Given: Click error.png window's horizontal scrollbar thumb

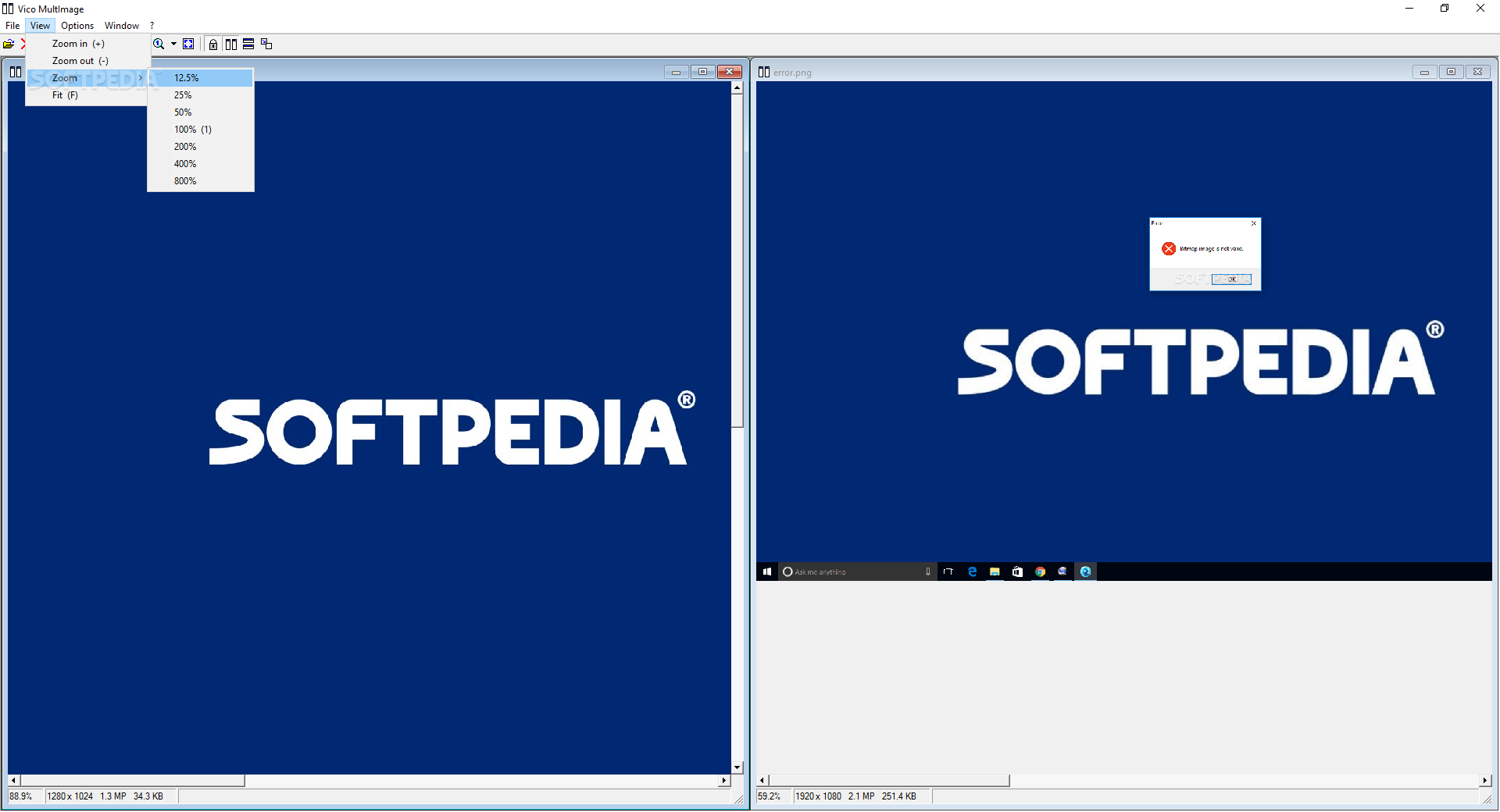Looking at the screenshot, I should (890, 780).
